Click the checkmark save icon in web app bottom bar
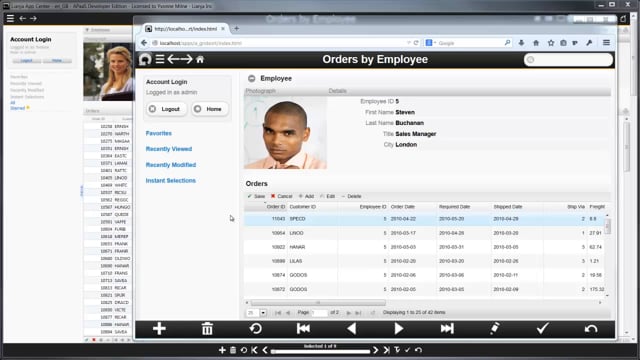This screenshot has width=640, height=360. point(542,329)
